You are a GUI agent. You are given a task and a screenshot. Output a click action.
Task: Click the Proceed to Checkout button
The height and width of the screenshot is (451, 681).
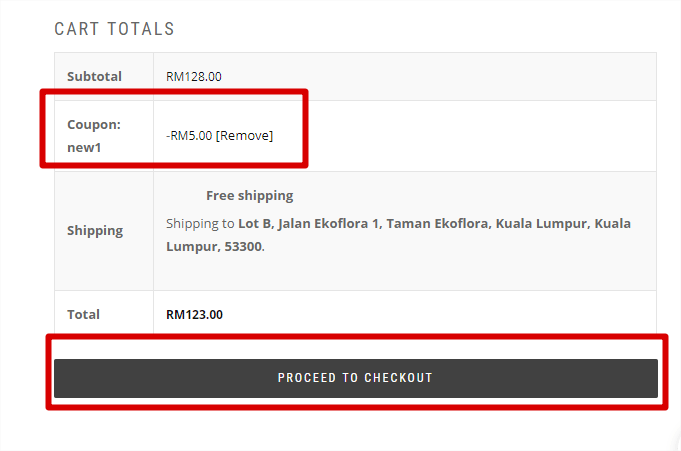pos(356,378)
